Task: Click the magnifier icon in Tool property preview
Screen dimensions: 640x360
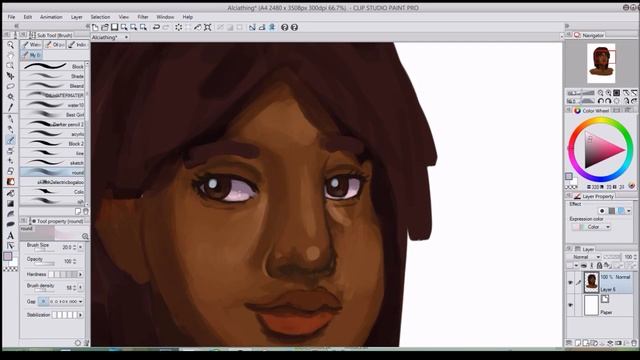Action: coord(85,236)
